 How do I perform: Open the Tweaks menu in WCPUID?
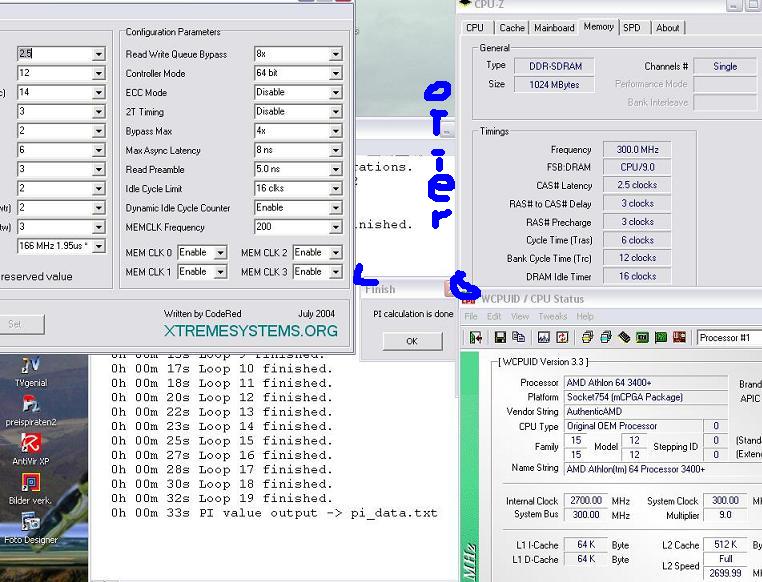point(553,316)
